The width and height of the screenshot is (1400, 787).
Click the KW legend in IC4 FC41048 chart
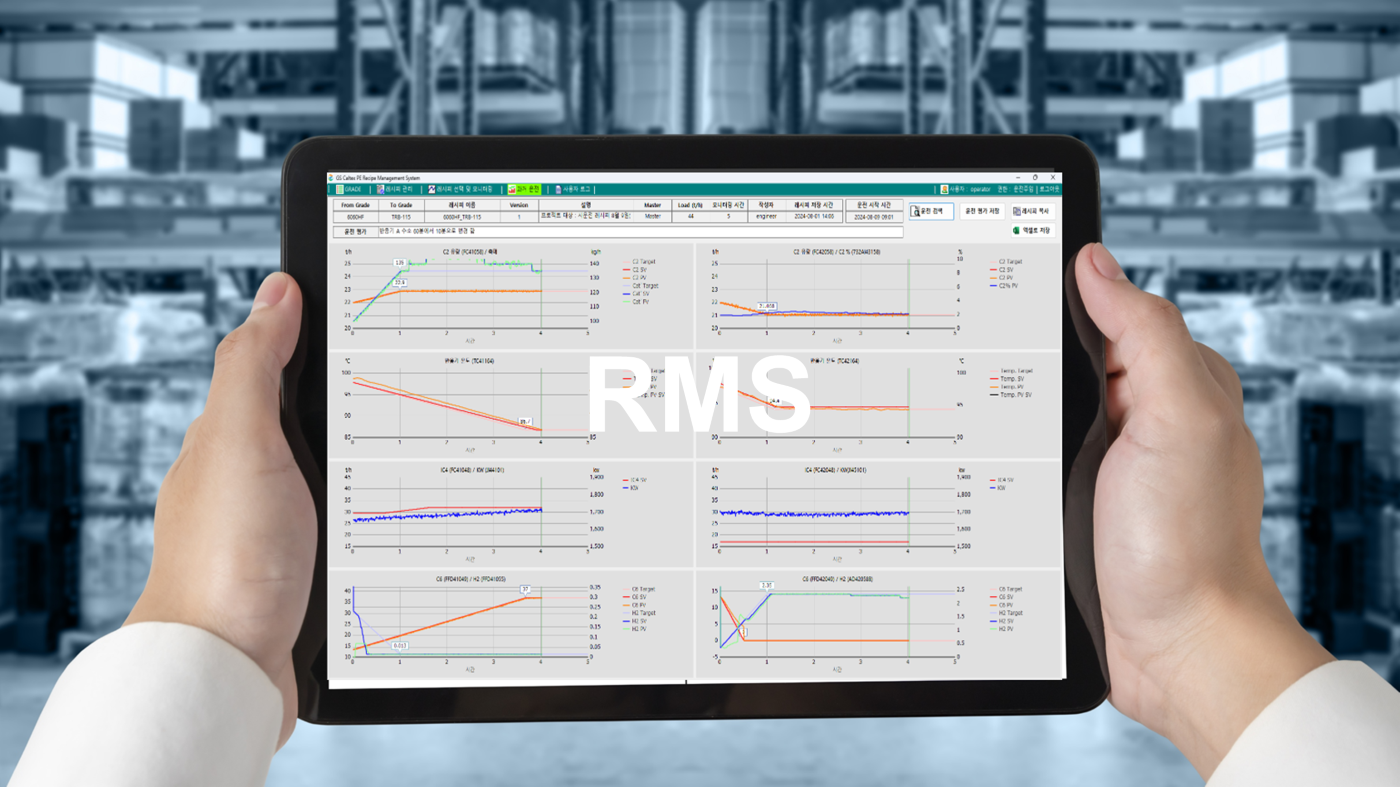pos(634,488)
